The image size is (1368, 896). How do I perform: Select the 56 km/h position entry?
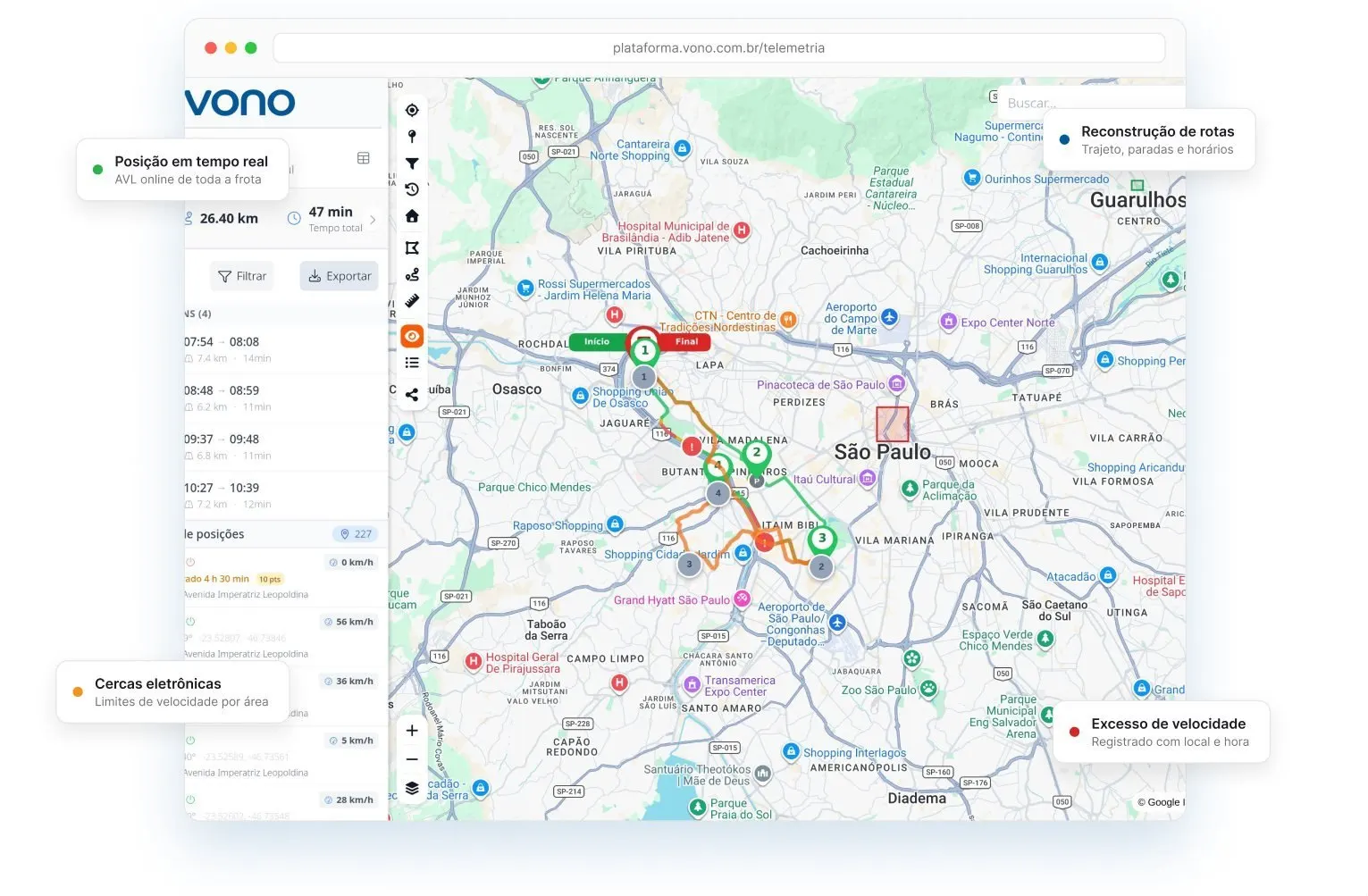pos(286,637)
